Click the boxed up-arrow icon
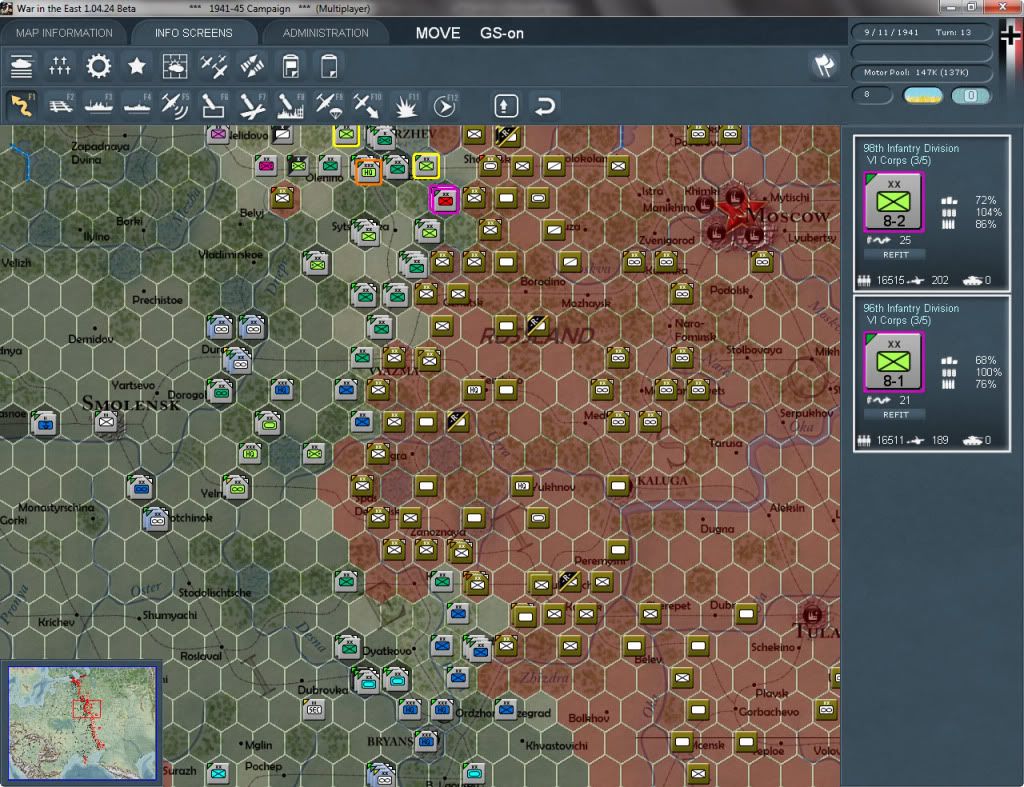 point(506,106)
